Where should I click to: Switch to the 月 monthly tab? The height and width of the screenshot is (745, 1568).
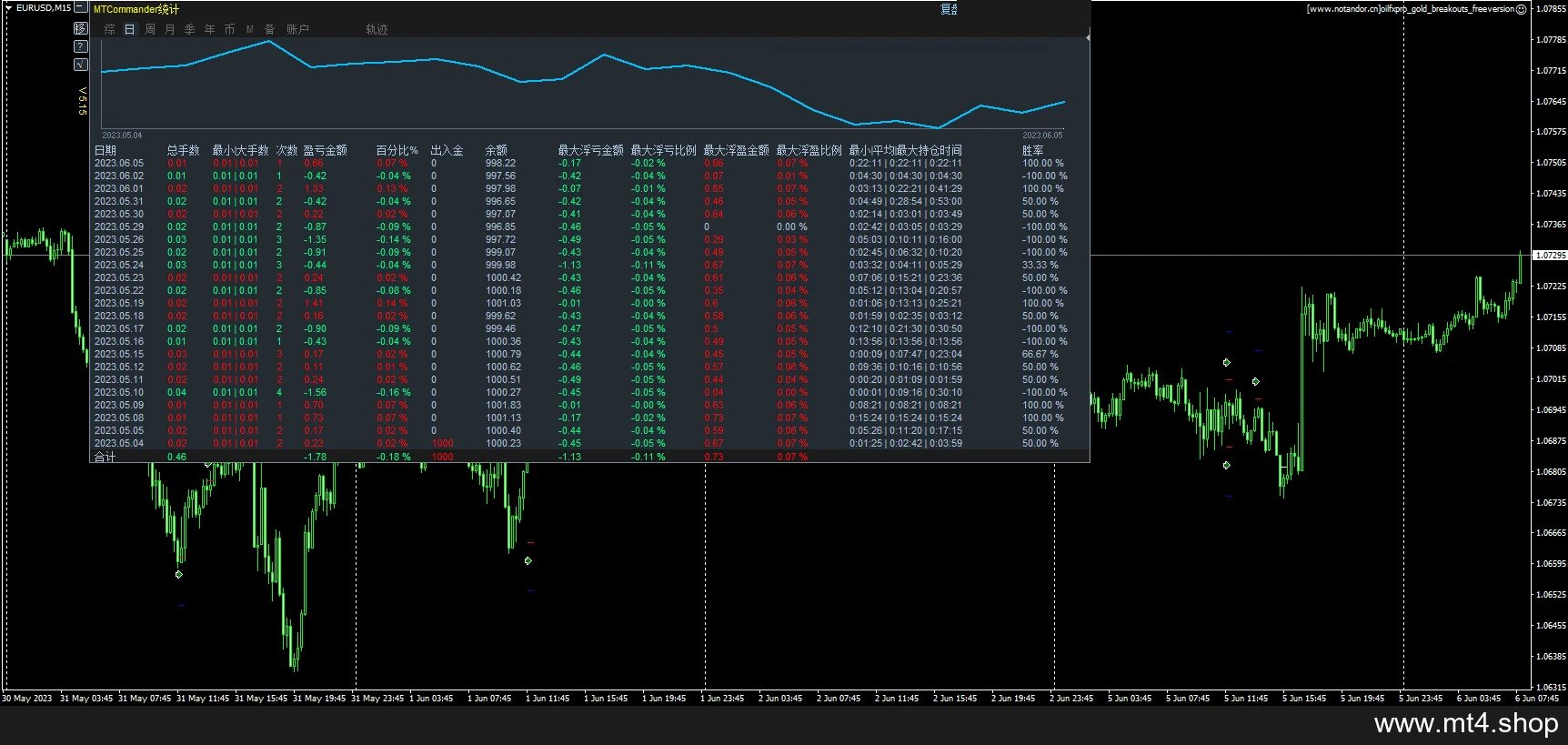tap(170, 29)
